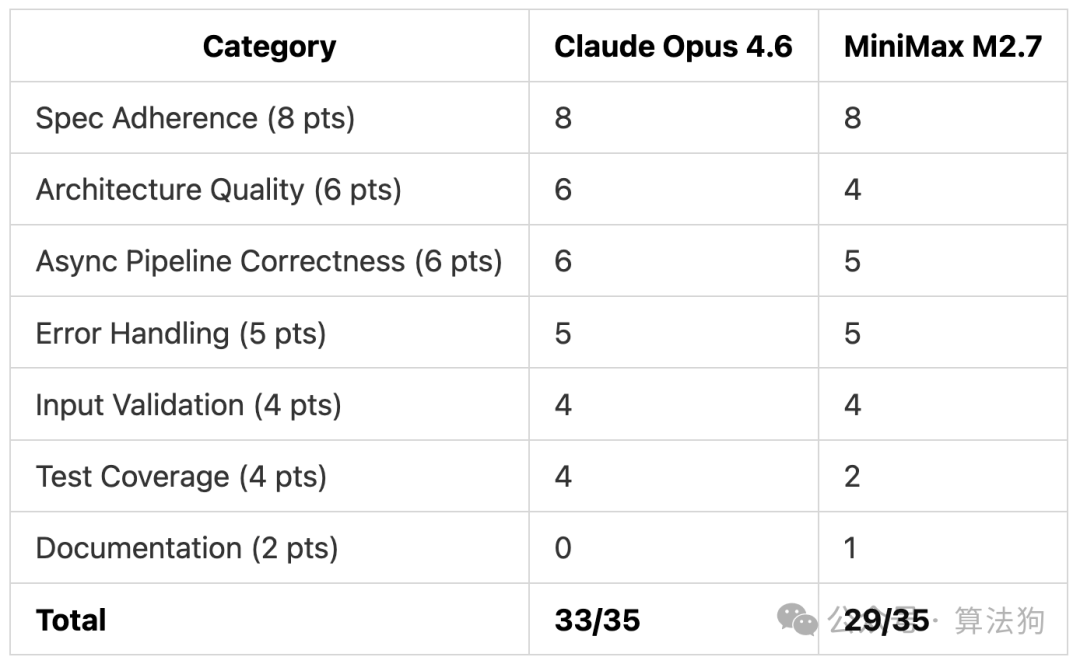
Task: Click the Documentation (2 pts) row label
Action: 187,548
